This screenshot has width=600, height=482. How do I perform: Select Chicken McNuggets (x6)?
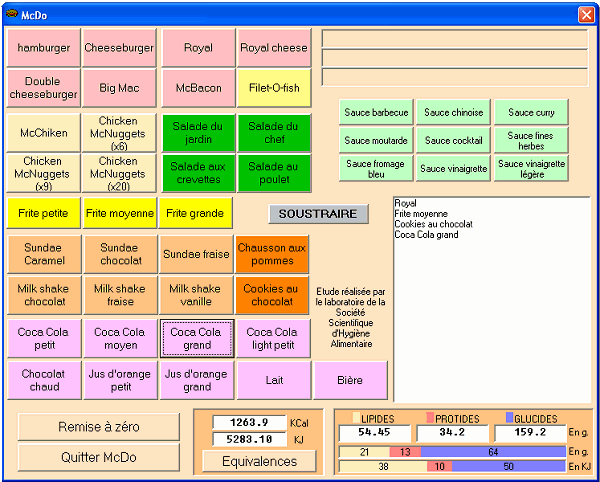(119, 133)
